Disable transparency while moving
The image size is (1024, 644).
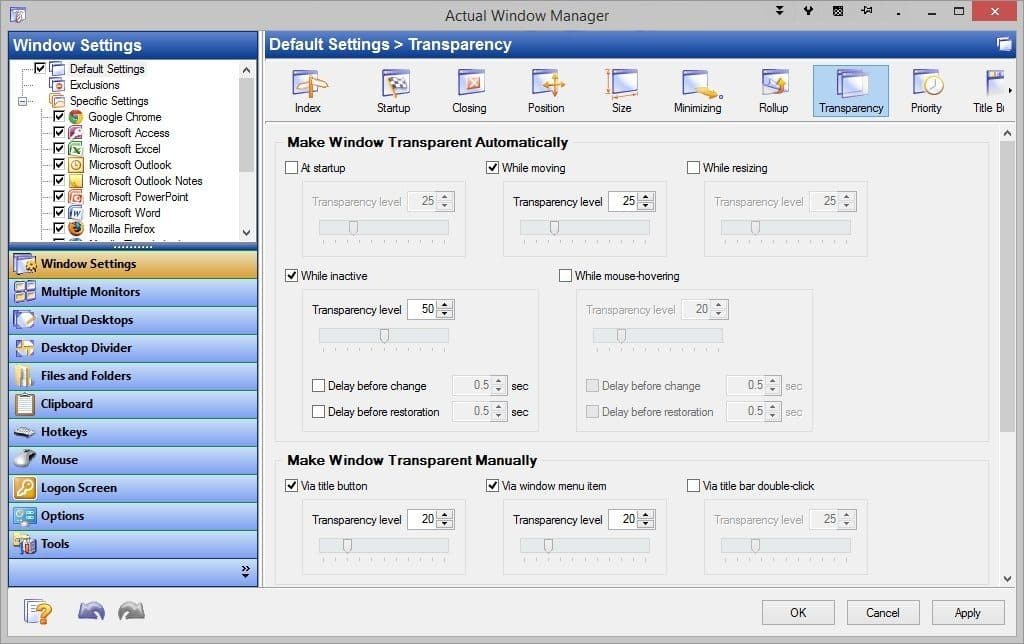492,168
